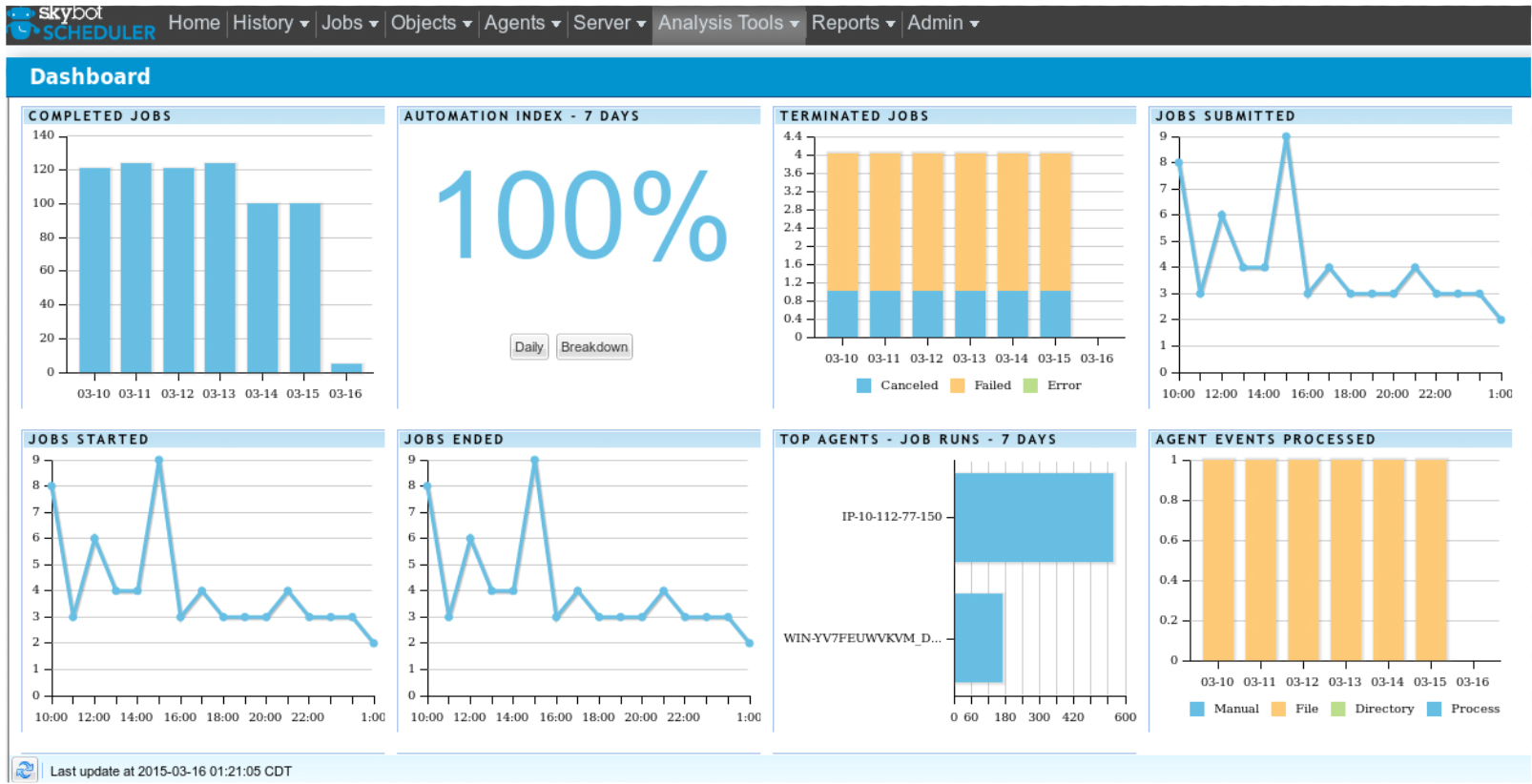This screenshot has width=1532, height=784.
Task: Click the Jobs Submitted panel title
Action: tap(1226, 115)
